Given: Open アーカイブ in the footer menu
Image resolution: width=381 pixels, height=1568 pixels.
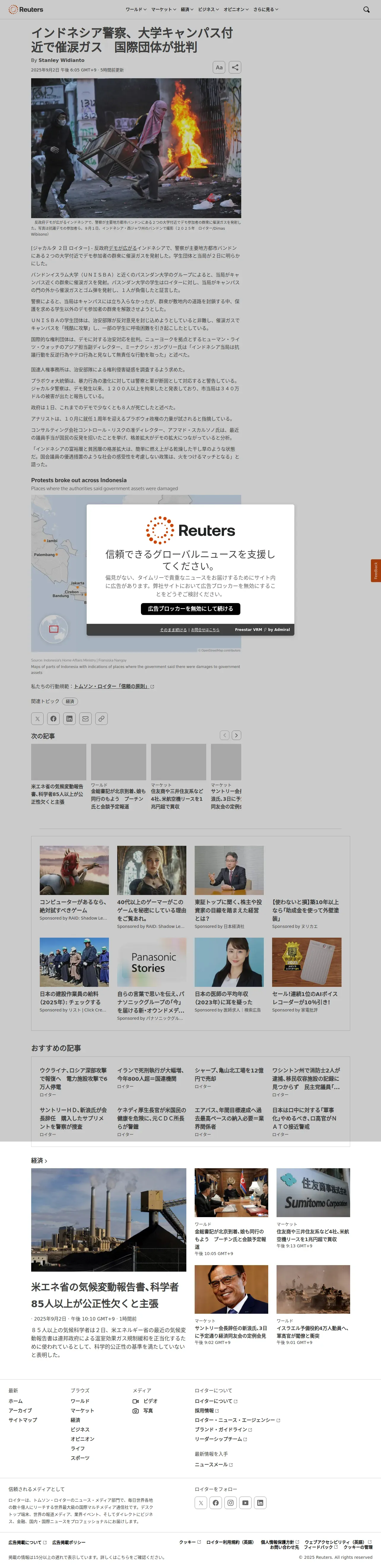Looking at the screenshot, I should point(20,1411).
